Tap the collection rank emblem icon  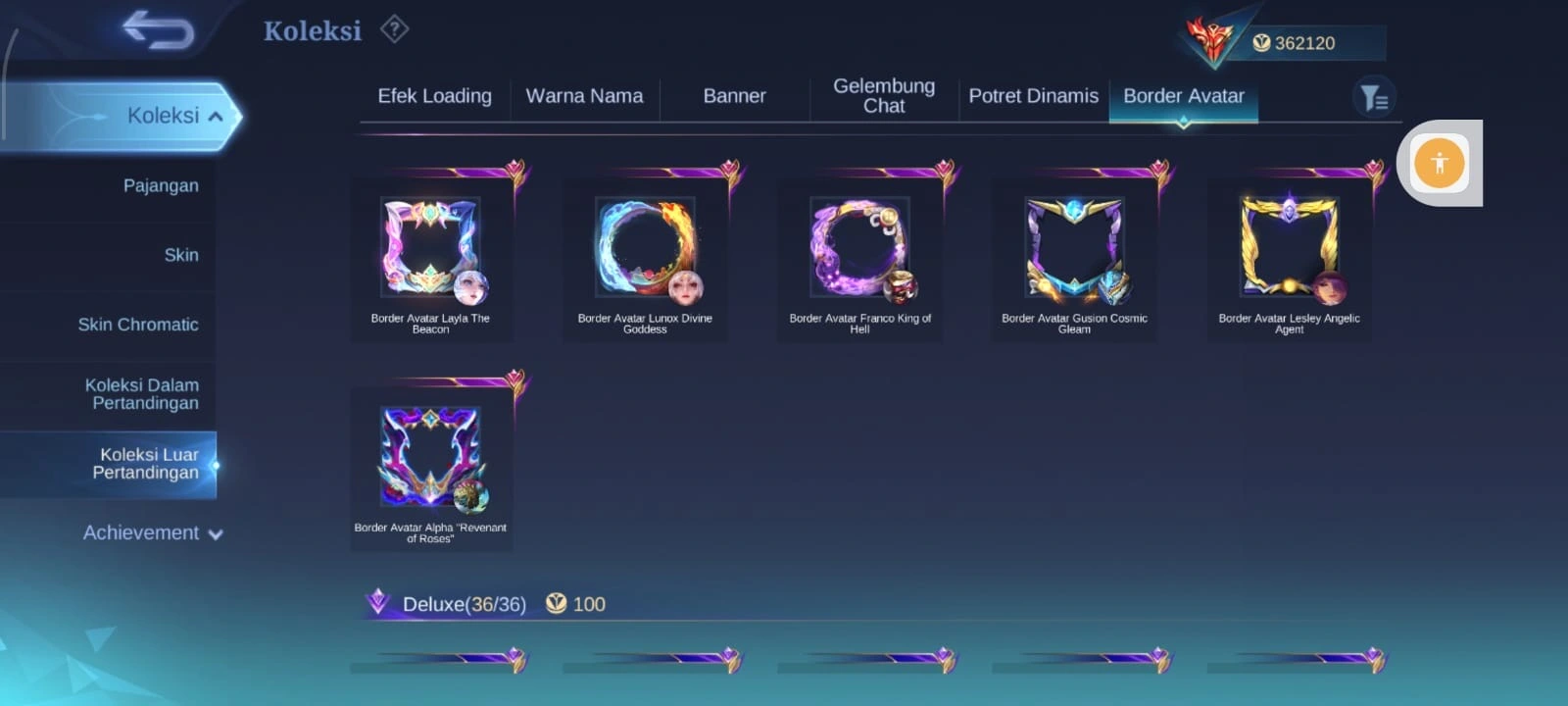pos(1210,40)
